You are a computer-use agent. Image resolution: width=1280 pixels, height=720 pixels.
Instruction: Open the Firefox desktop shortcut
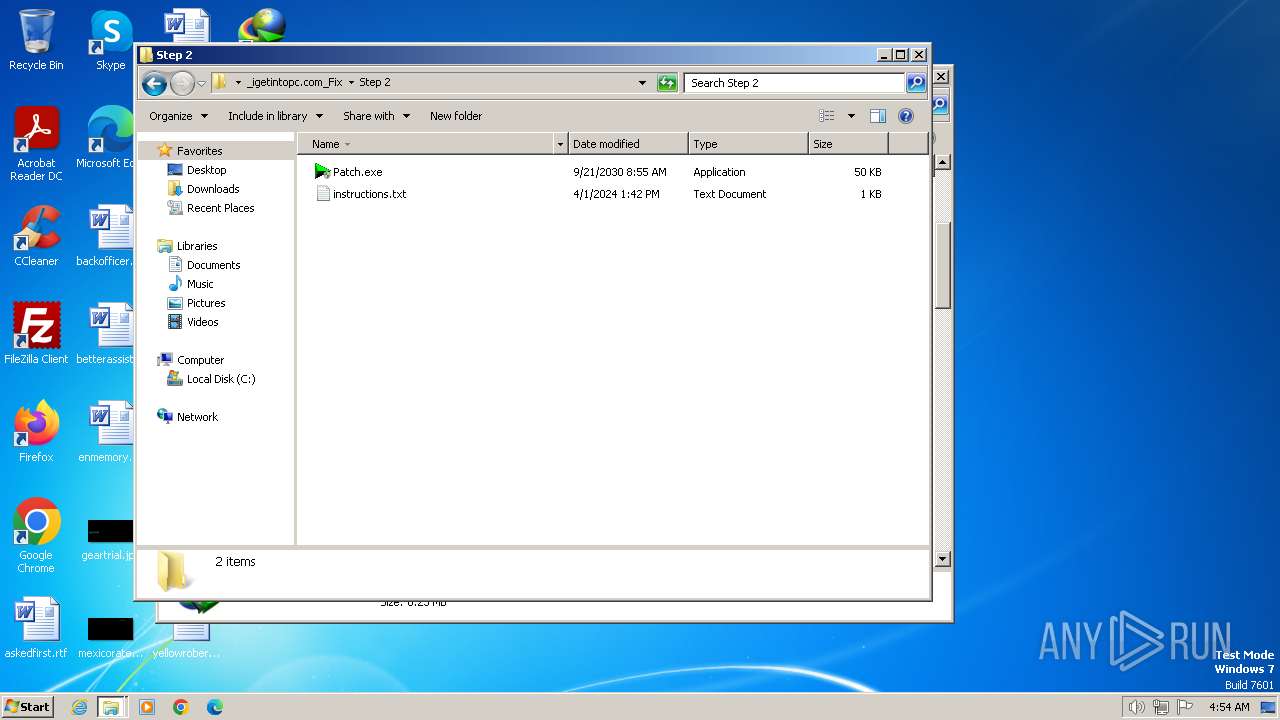(x=36, y=432)
